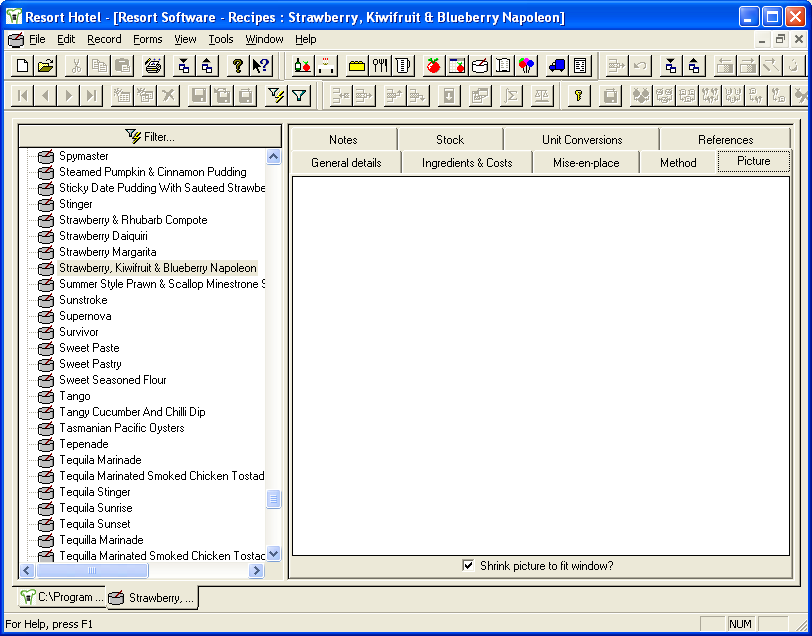Open the fork and knife icon
This screenshot has height=636, width=812.
coord(380,66)
